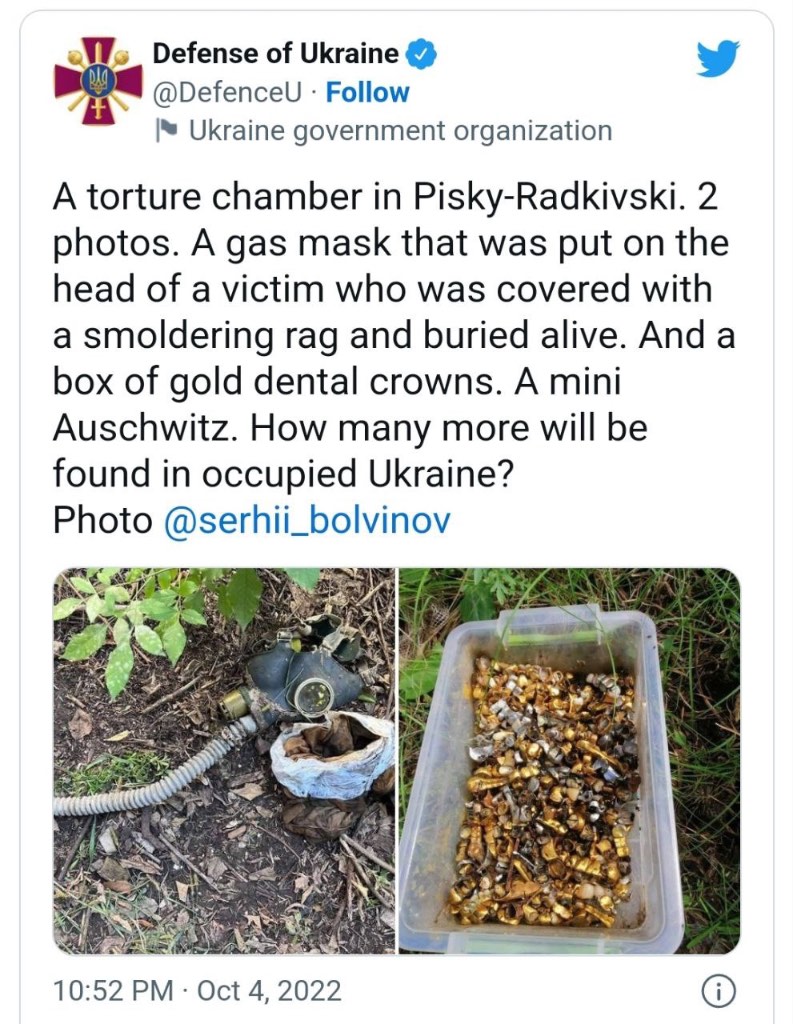Click the blue verified checkmark badge

coord(422,54)
